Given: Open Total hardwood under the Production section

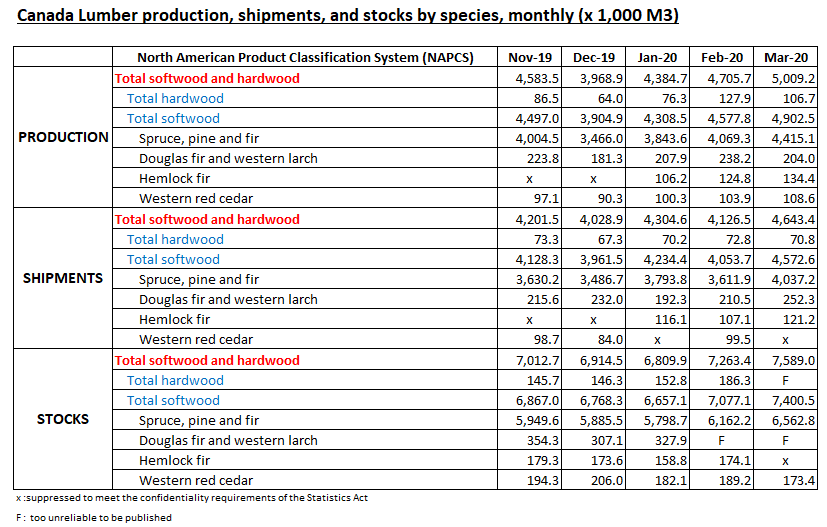Looking at the screenshot, I should 175,98.
